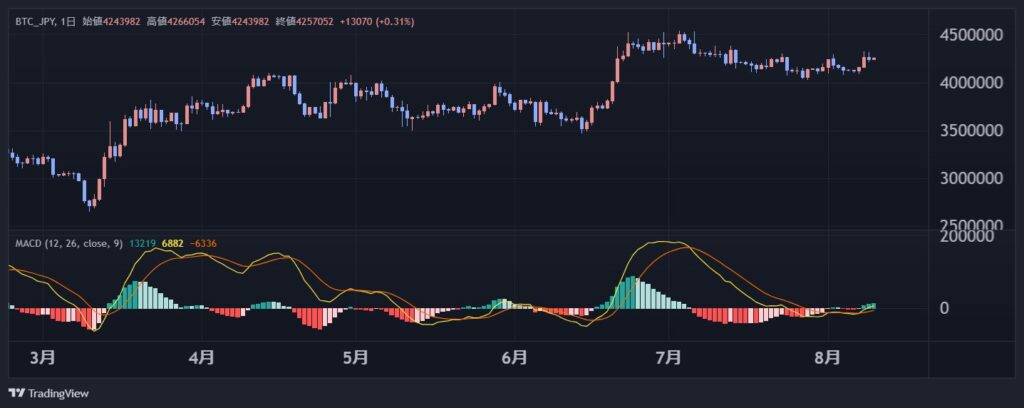Click the 3月 label on time axis
This screenshot has width=1024, height=408.
pyautogui.click(x=43, y=356)
